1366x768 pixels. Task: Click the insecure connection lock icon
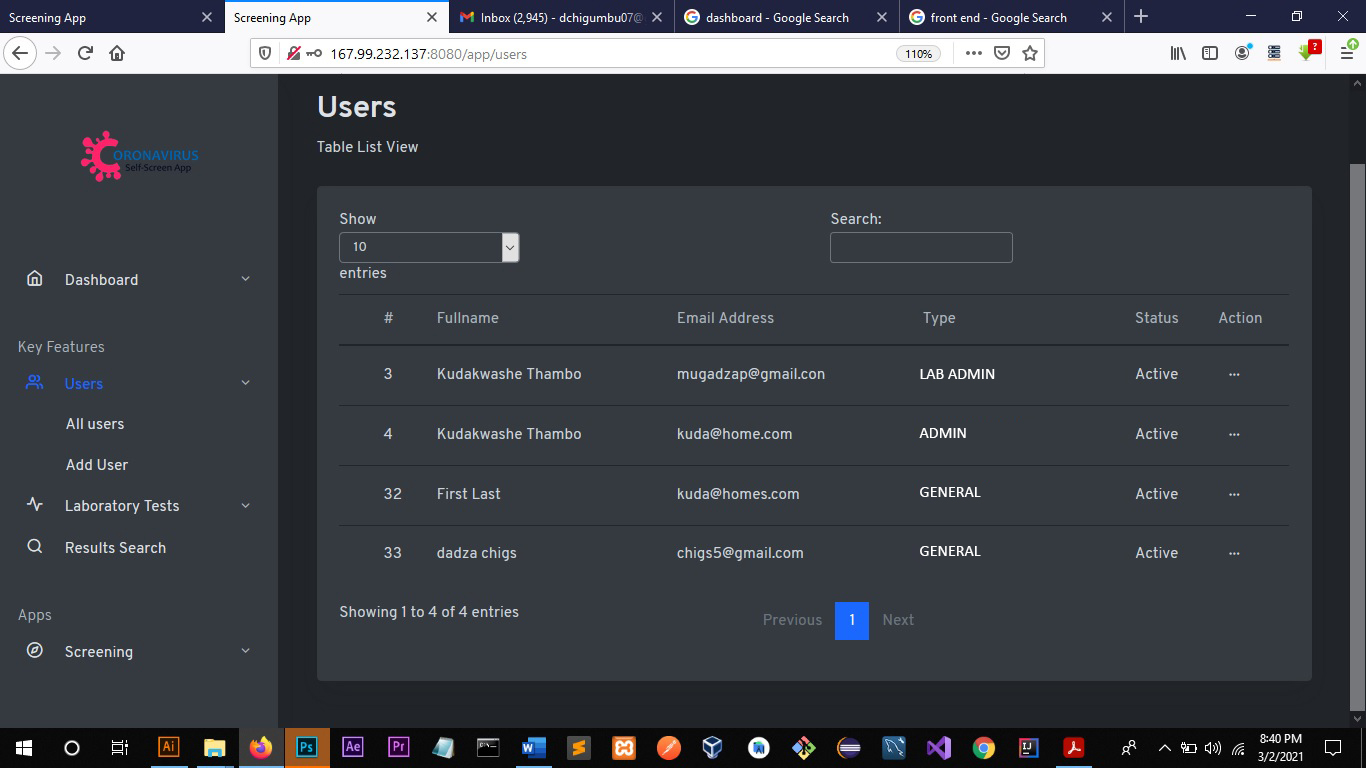(x=294, y=54)
